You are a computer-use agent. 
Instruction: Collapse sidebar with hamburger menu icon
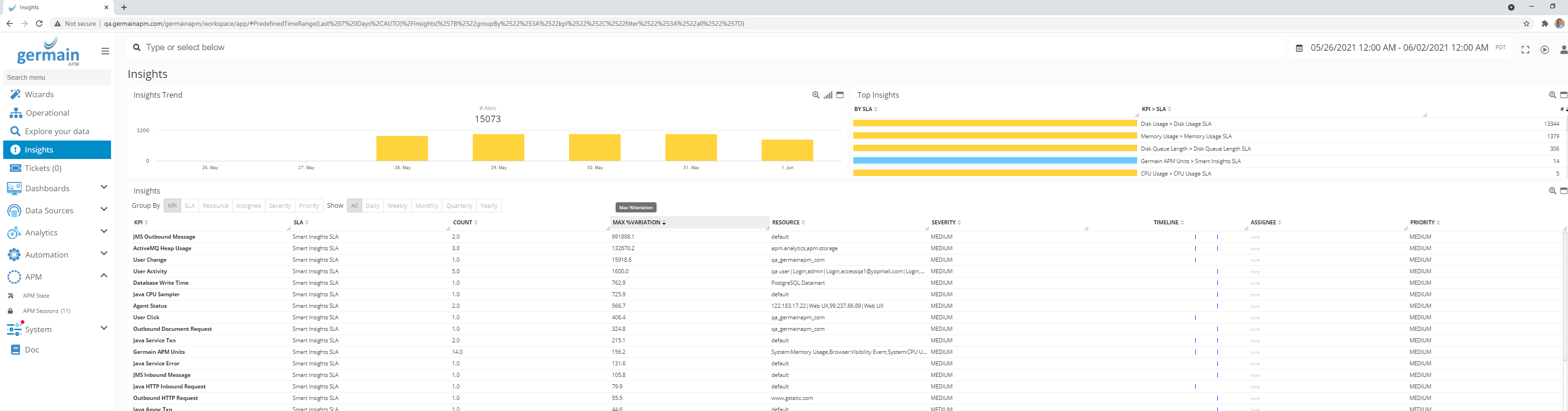coord(106,51)
